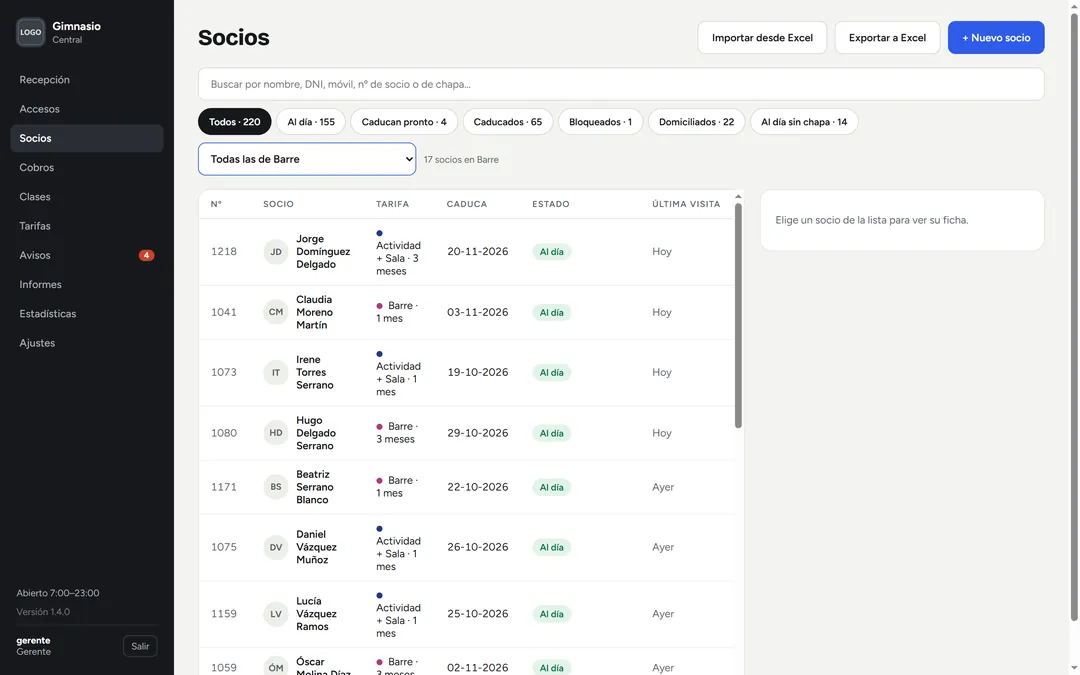Click the ÚLTIMA VISITA column header
The width and height of the screenshot is (1080, 675).
click(x=686, y=204)
